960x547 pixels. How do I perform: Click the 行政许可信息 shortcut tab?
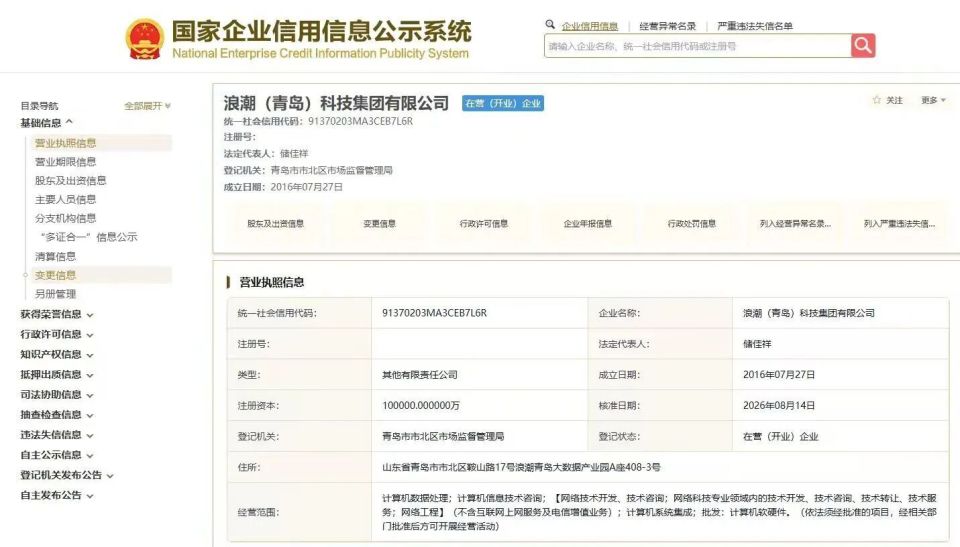(x=484, y=224)
